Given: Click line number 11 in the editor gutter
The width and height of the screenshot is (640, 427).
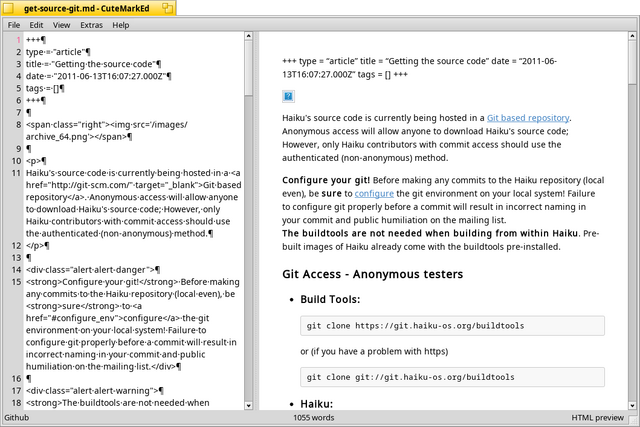Looking at the screenshot, I should click(16, 173).
